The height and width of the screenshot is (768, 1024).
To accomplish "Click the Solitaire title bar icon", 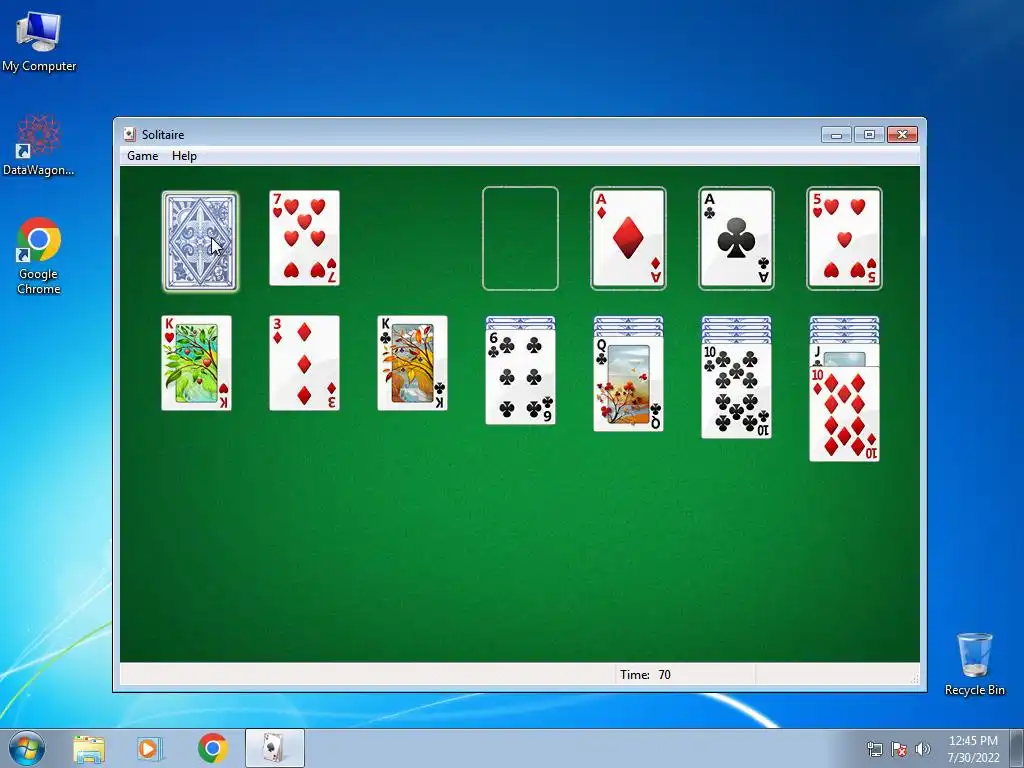I will click(x=130, y=135).
